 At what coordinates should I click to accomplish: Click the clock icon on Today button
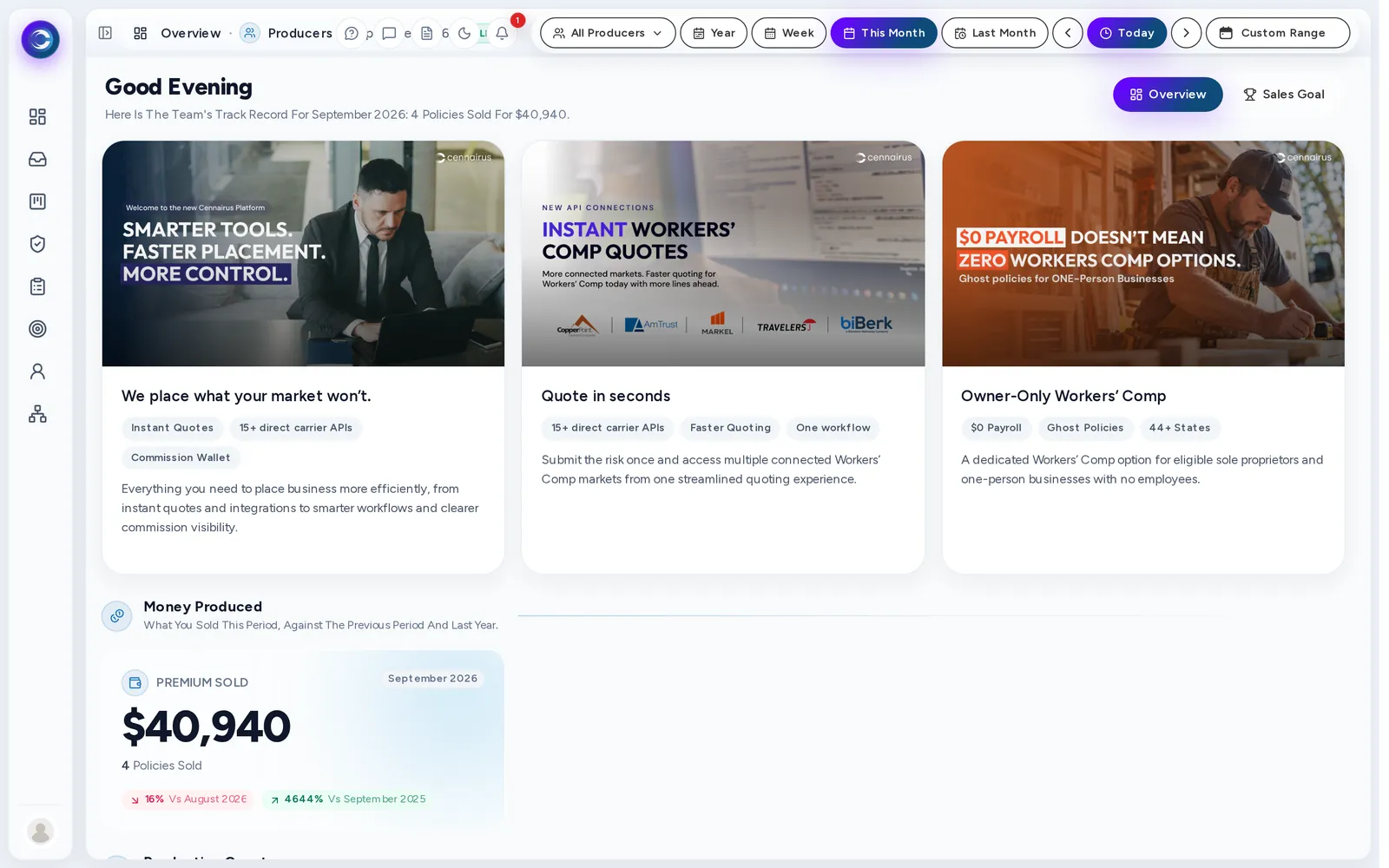point(1106,33)
